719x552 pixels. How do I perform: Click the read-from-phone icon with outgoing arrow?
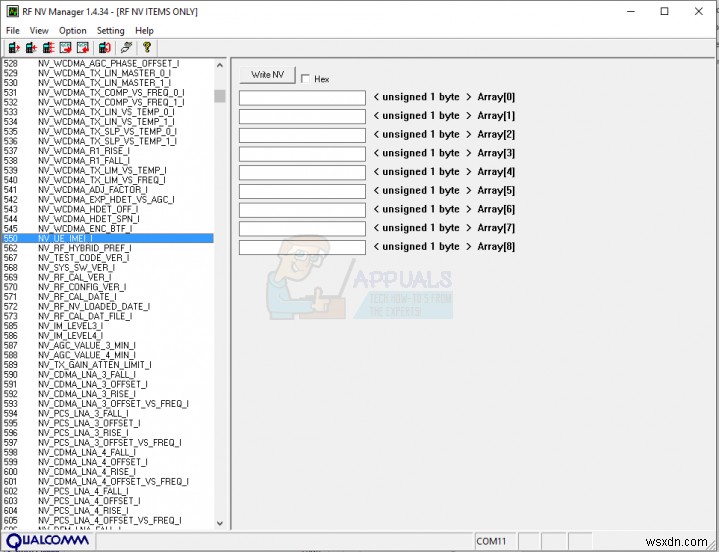coord(14,47)
